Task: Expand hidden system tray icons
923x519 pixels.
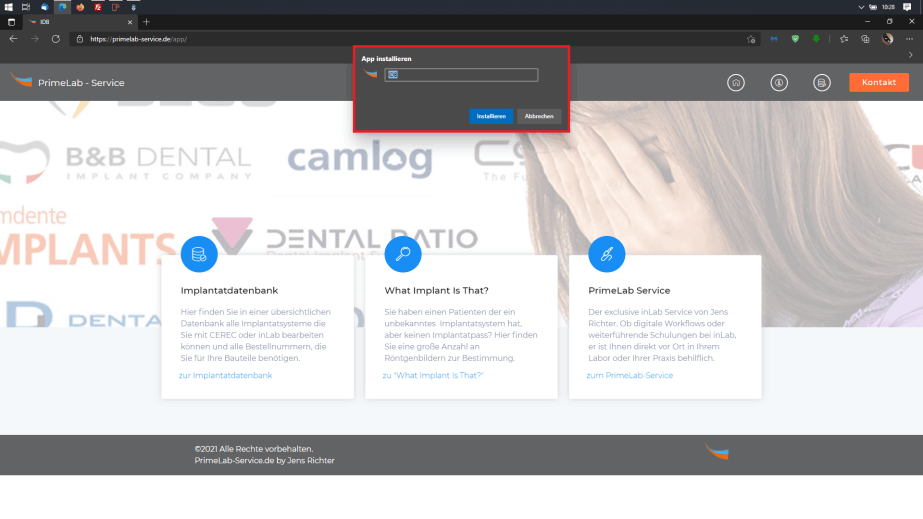Action: tap(862, 7)
